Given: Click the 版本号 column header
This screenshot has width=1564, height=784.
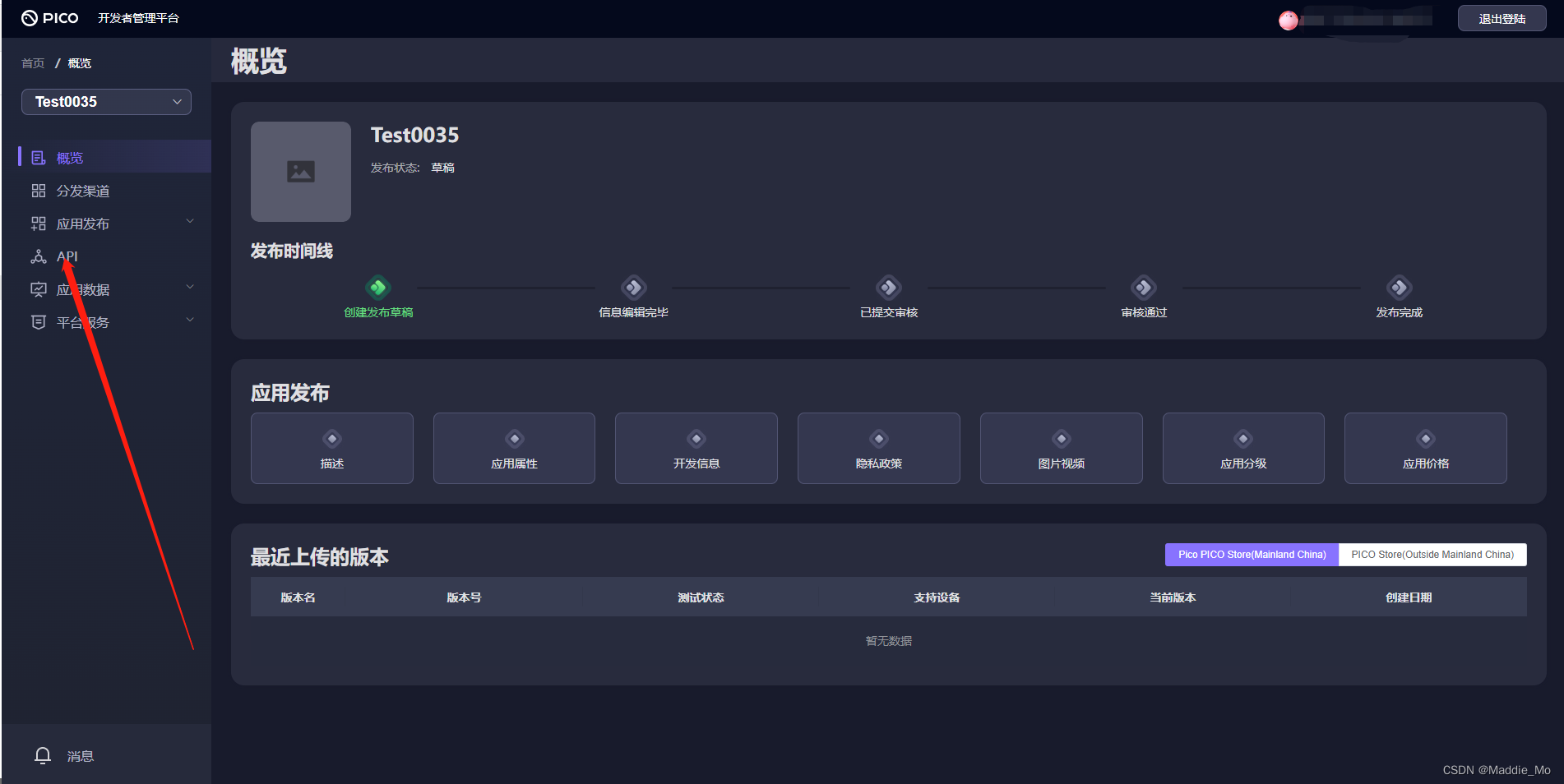Looking at the screenshot, I should pos(464,597).
